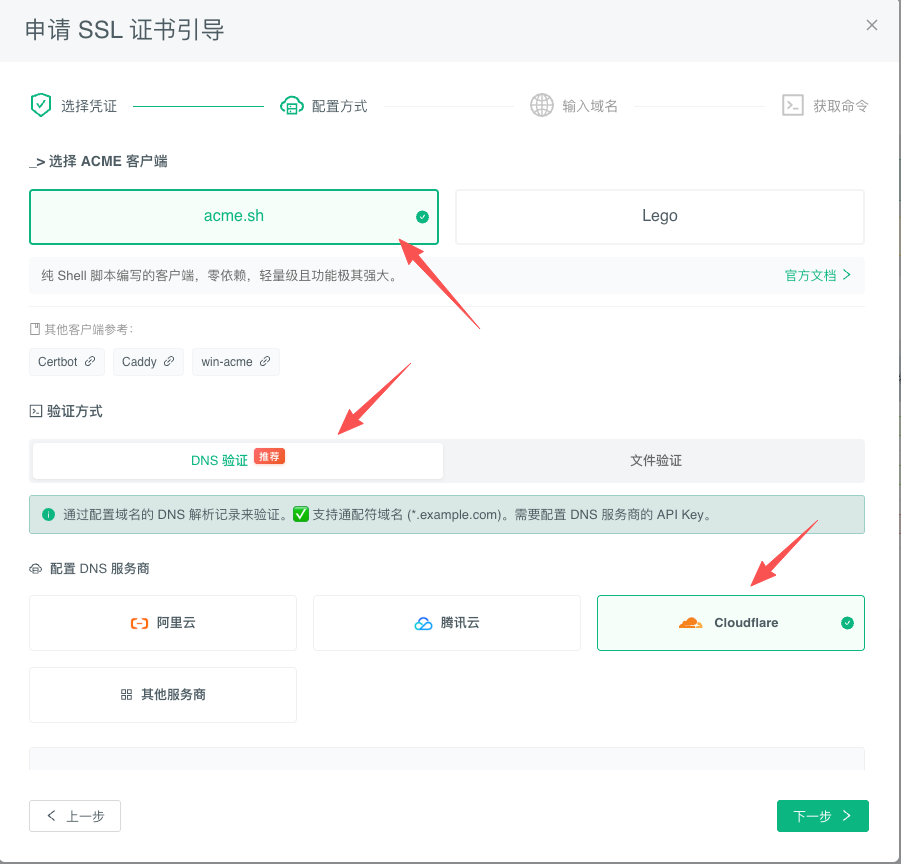This screenshot has height=864, width=901.
Task: Click the 获取命令 step label
Action: [x=841, y=106]
